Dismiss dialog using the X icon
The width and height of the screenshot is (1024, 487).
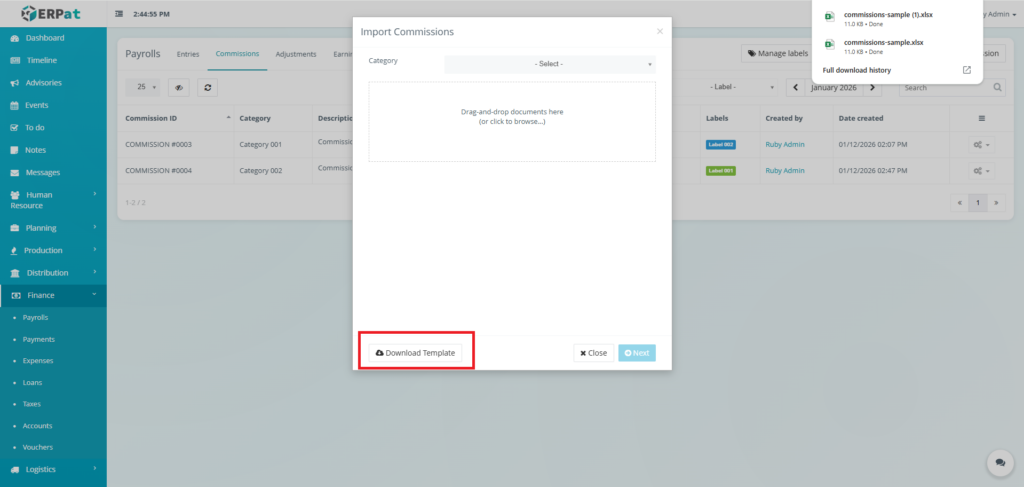coord(660,31)
